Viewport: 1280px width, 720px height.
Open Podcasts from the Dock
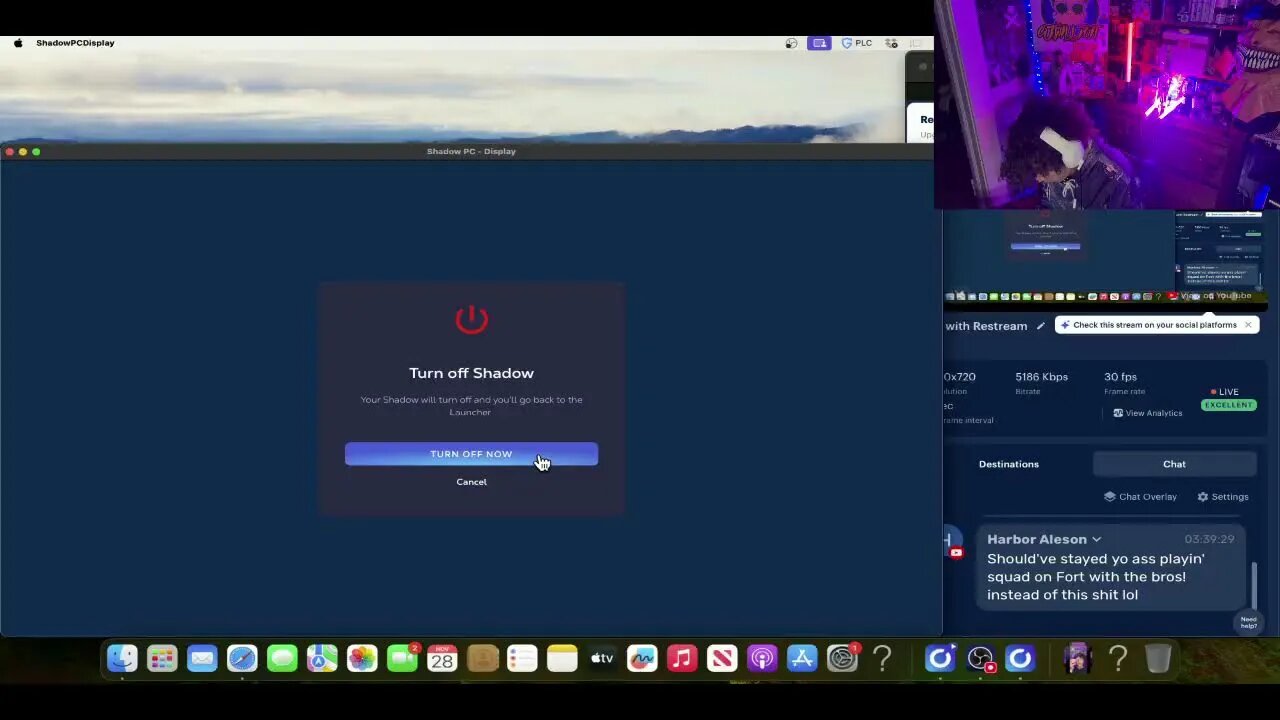[762, 659]
